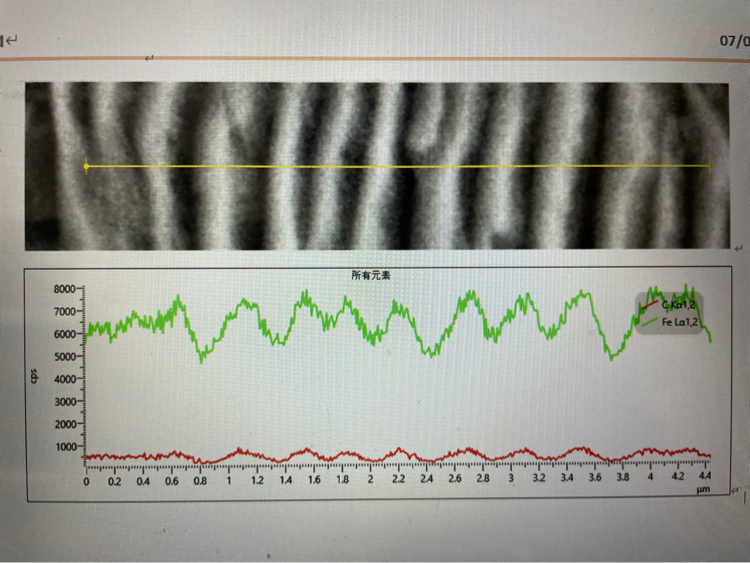Click the red C Kα legend line swatch

point(650,305)
